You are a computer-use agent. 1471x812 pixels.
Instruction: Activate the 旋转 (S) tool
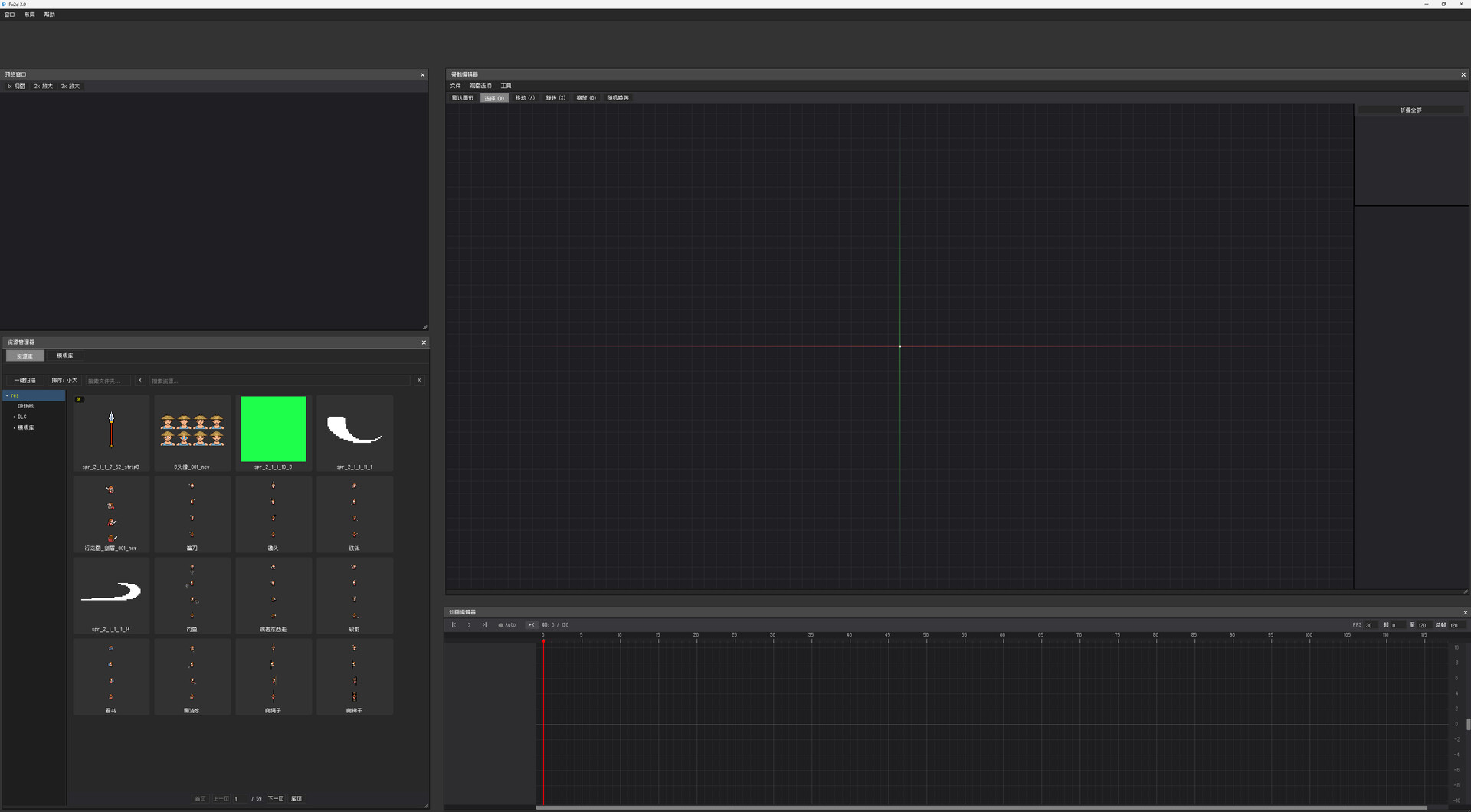(x=555, y=98)
